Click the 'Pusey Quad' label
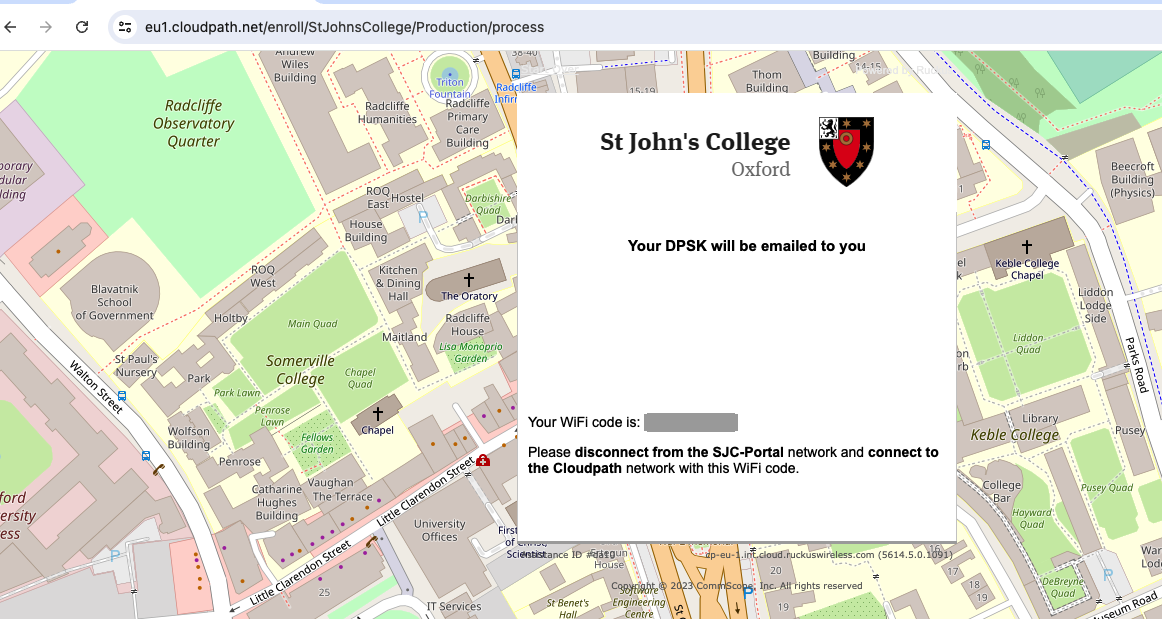Viewport: 1162px width, 619px height. (x=1106, y=488)
